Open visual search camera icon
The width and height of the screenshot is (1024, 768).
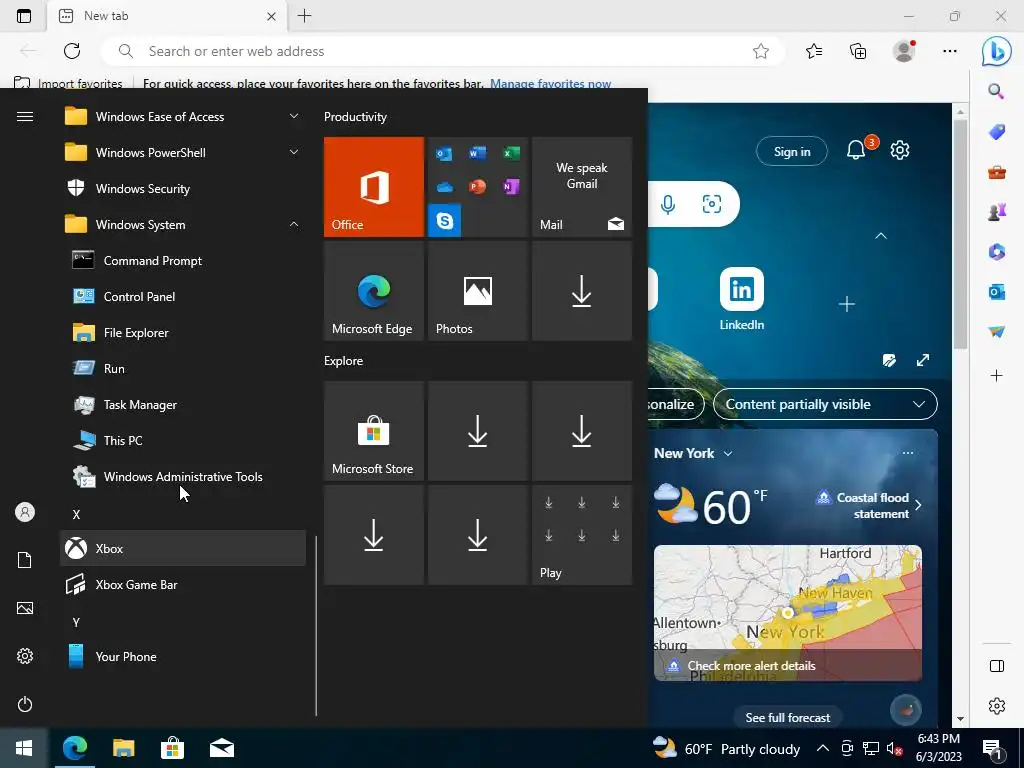click(712, 204)
